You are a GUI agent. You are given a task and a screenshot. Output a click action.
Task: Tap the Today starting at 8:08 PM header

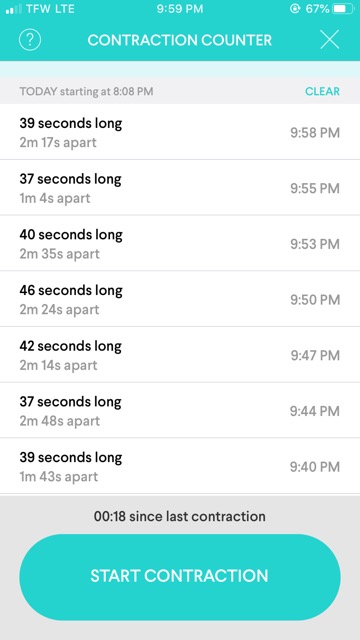87,91
